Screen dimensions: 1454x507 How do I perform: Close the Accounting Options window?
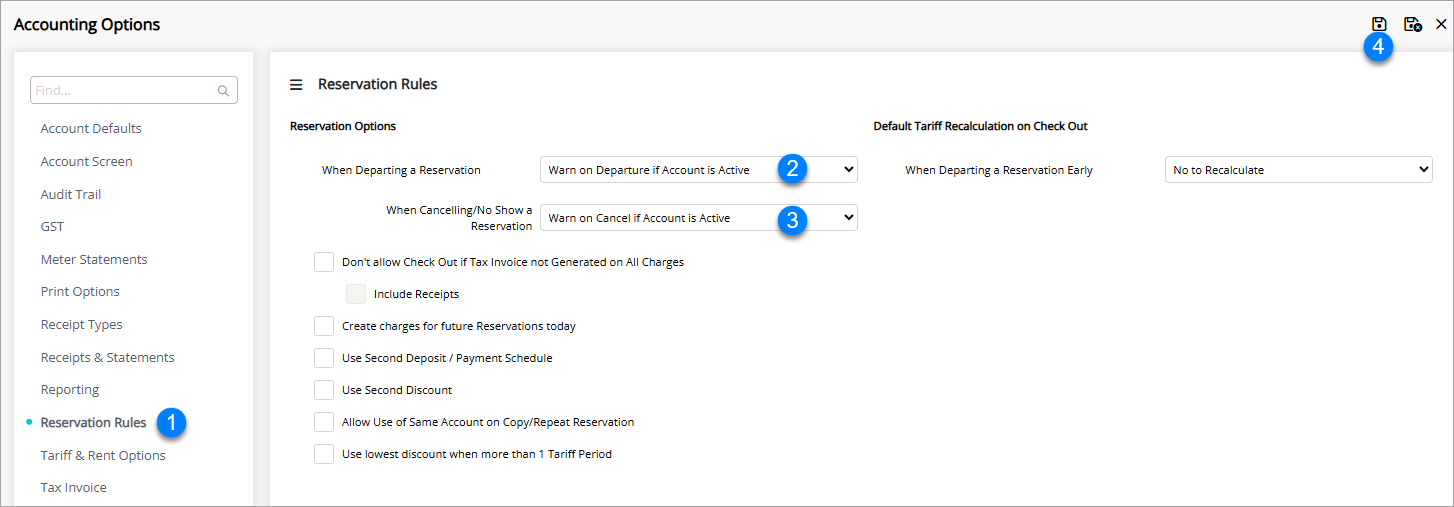point(1441,24)
